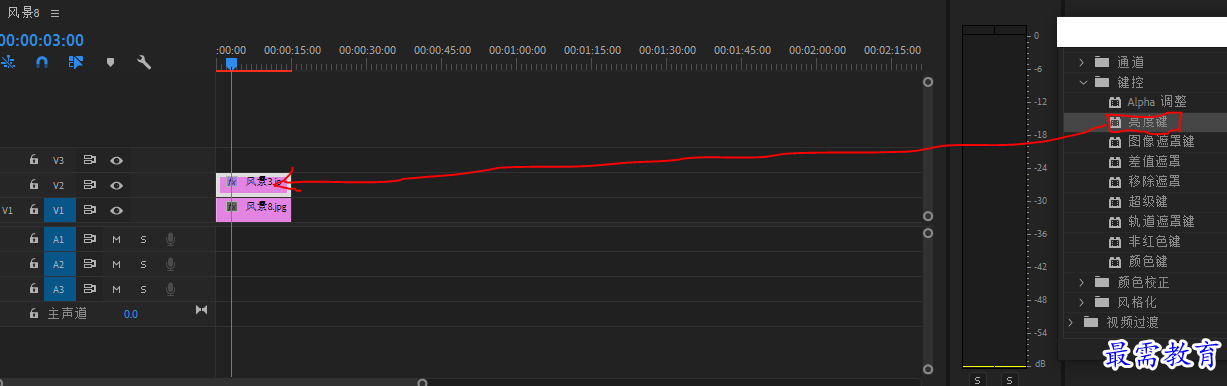Toggle sync lock on A2 track
The width and height of the screenshot is (1227, 386).
tap(89, 264)
